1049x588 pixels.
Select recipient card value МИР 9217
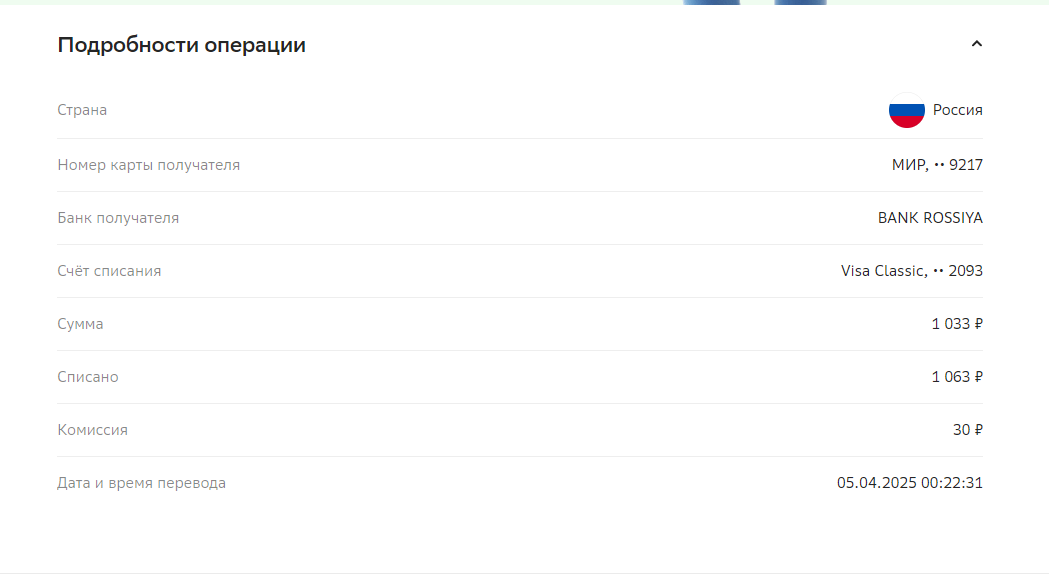[x=937, y=165]
